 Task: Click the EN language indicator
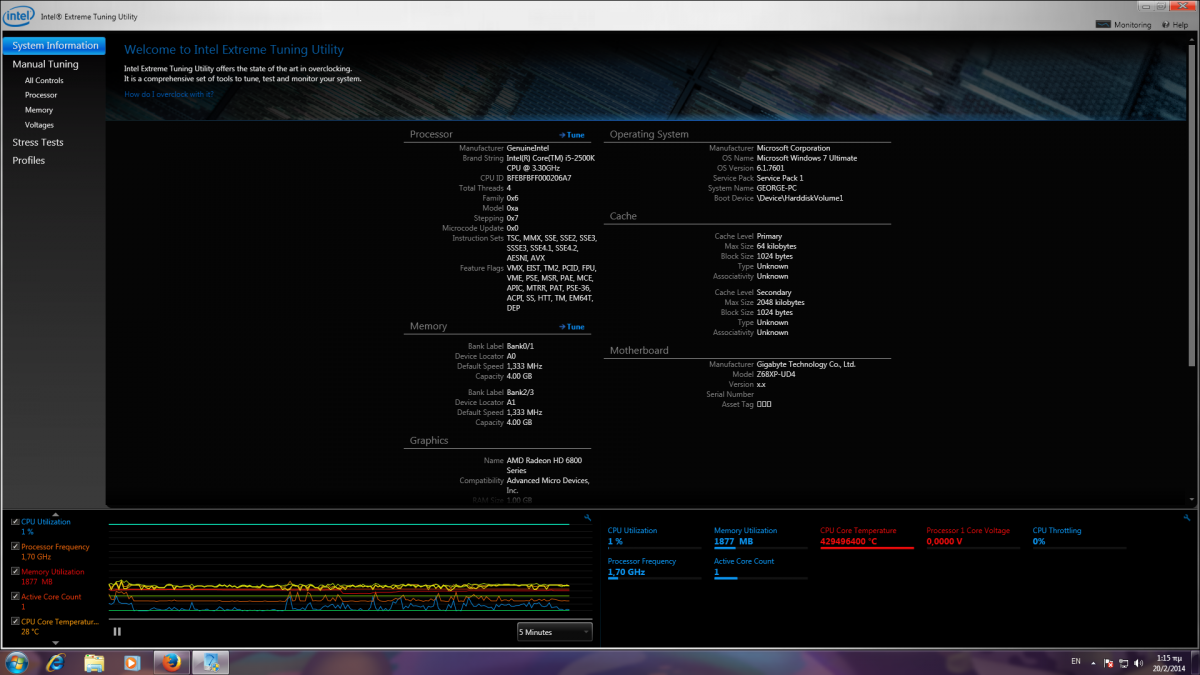coord(1076,662)
